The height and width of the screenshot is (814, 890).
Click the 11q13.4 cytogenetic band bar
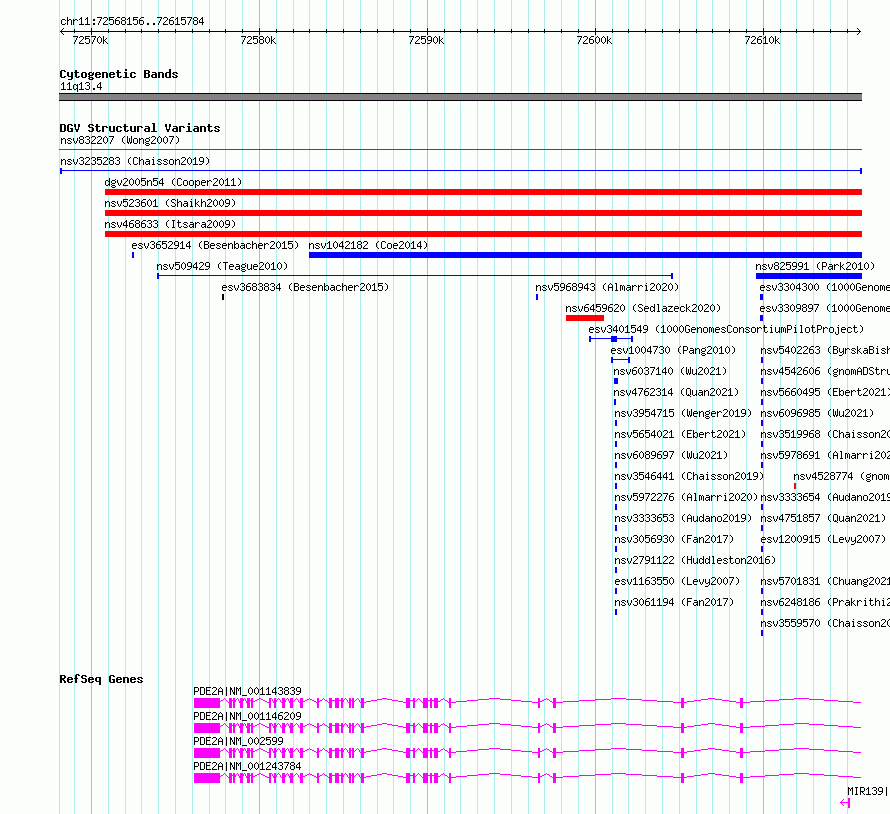(460, 97)
